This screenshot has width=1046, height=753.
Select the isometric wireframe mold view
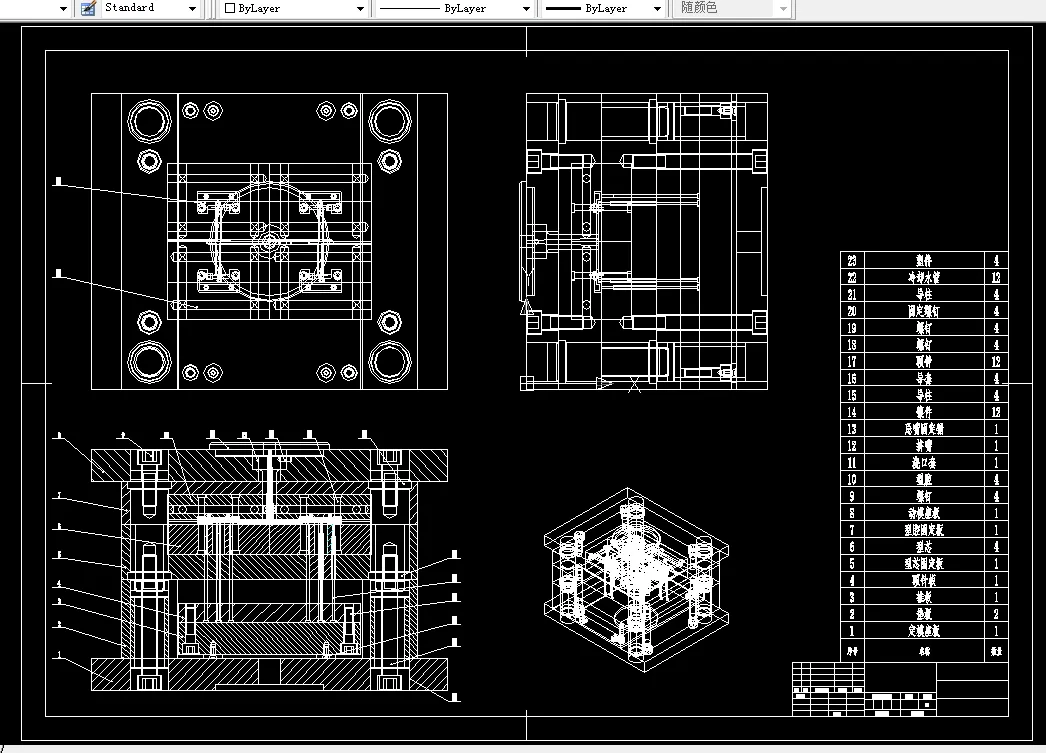pos(636,580)
